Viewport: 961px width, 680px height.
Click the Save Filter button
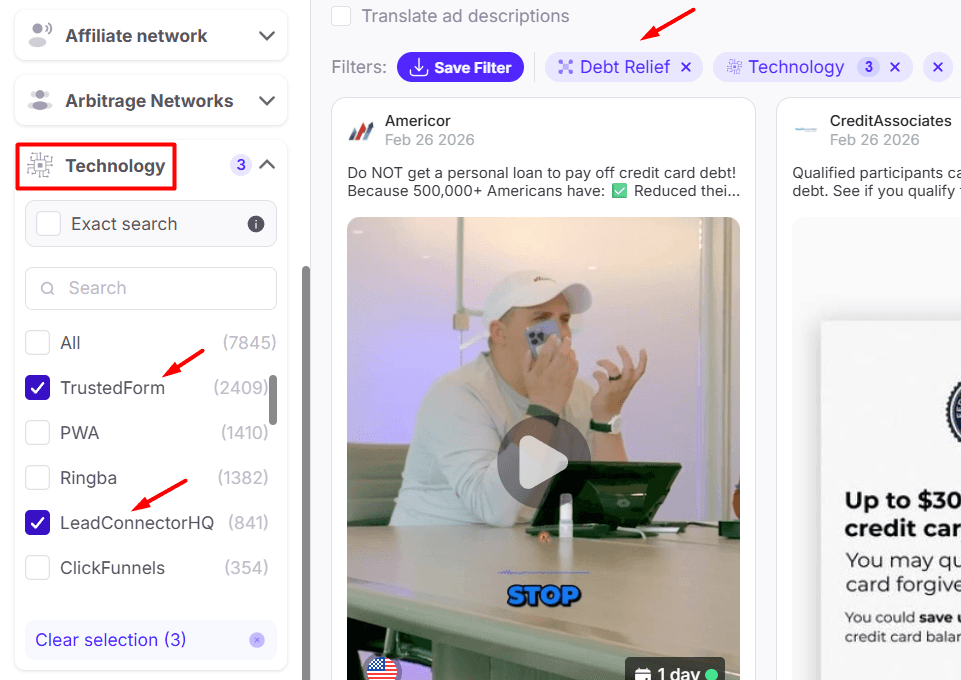click(460, 67)
